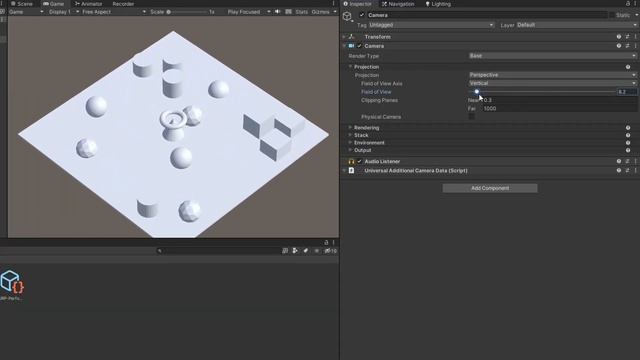Open the Game view mode dropdown
The width and height of the screenshot is (640, 360).
[x=26, y=12]
